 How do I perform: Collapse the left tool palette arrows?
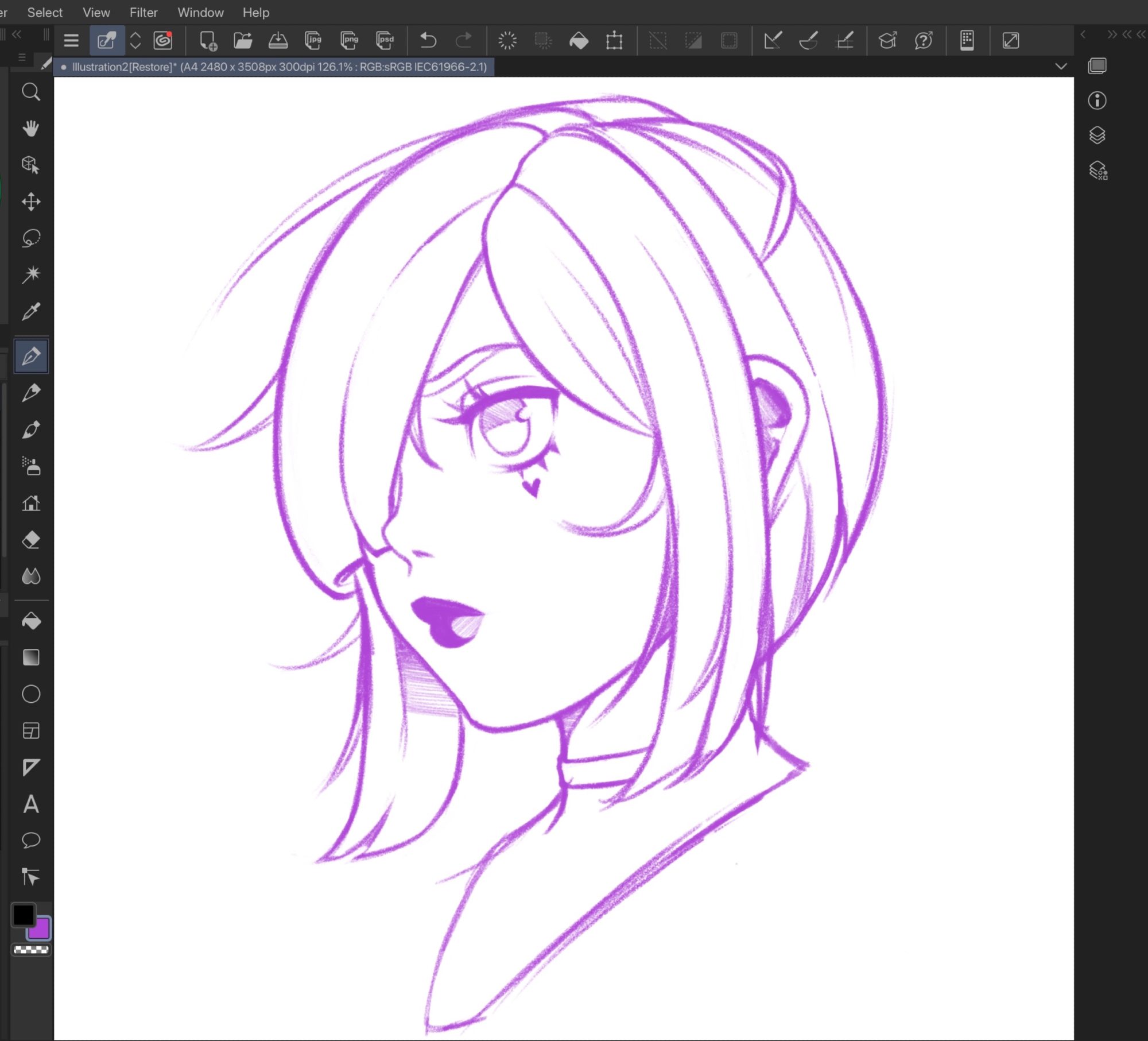[x=17, y=34]
